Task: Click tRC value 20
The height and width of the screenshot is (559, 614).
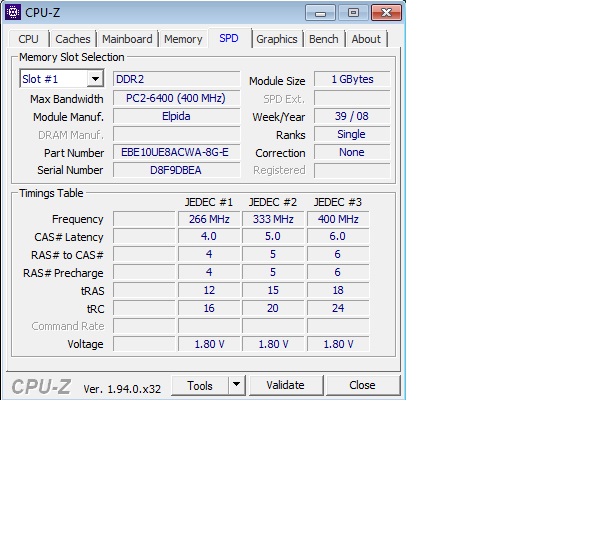Action: pyautogui.click(x=273, y=308)
